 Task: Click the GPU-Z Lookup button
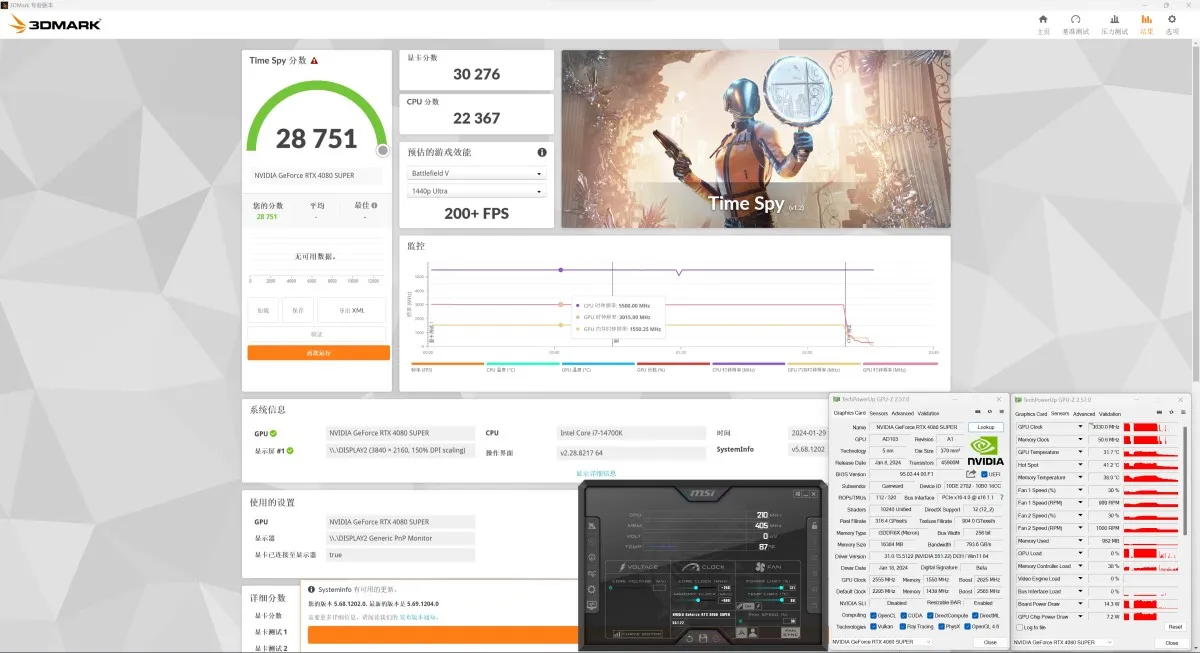tap(986, 427)
